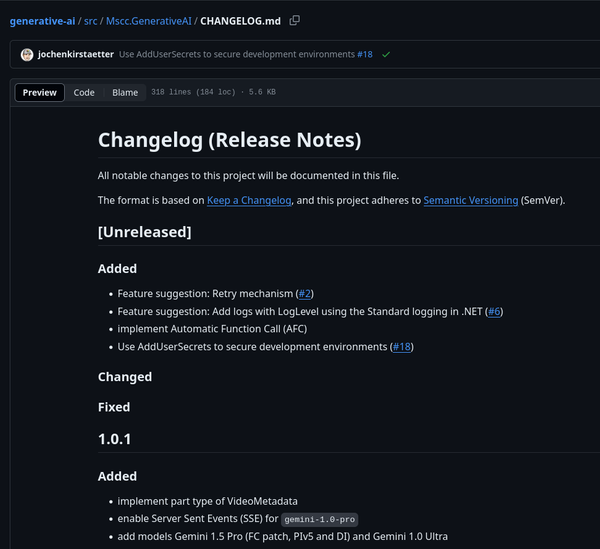600x549 pixels.
Task: Switch to the Preview tab
Action: click(x=39, y=93)
